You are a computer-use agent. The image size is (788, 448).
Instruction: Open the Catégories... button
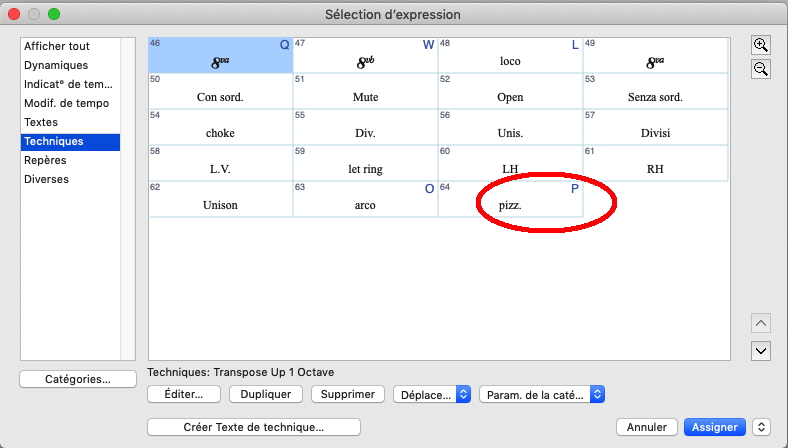pos(77,379)
